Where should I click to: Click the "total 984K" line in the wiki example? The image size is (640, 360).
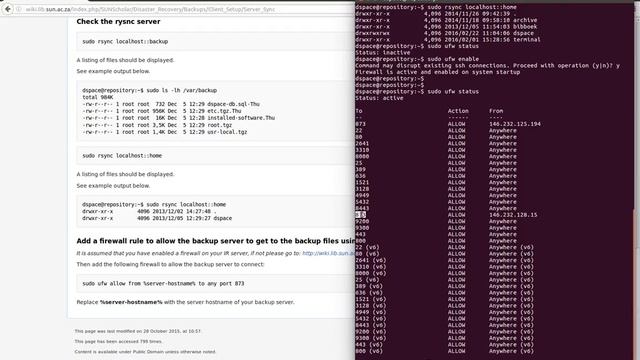(x=98, y=97)
